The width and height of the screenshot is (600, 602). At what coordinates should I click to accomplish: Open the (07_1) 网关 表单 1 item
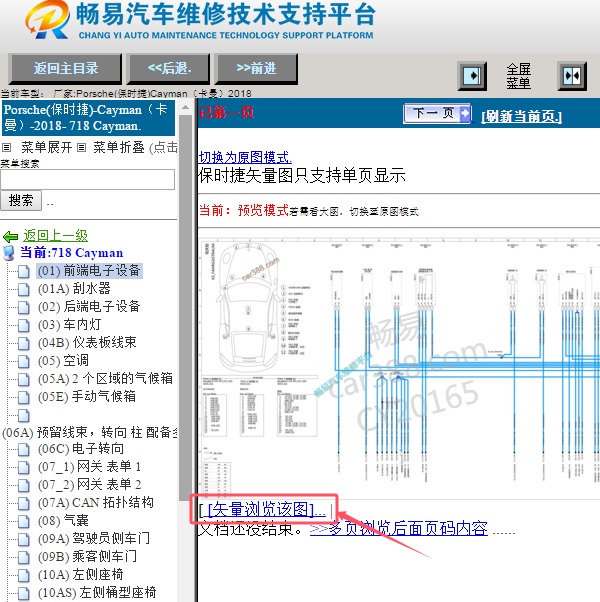pos(89,466)
